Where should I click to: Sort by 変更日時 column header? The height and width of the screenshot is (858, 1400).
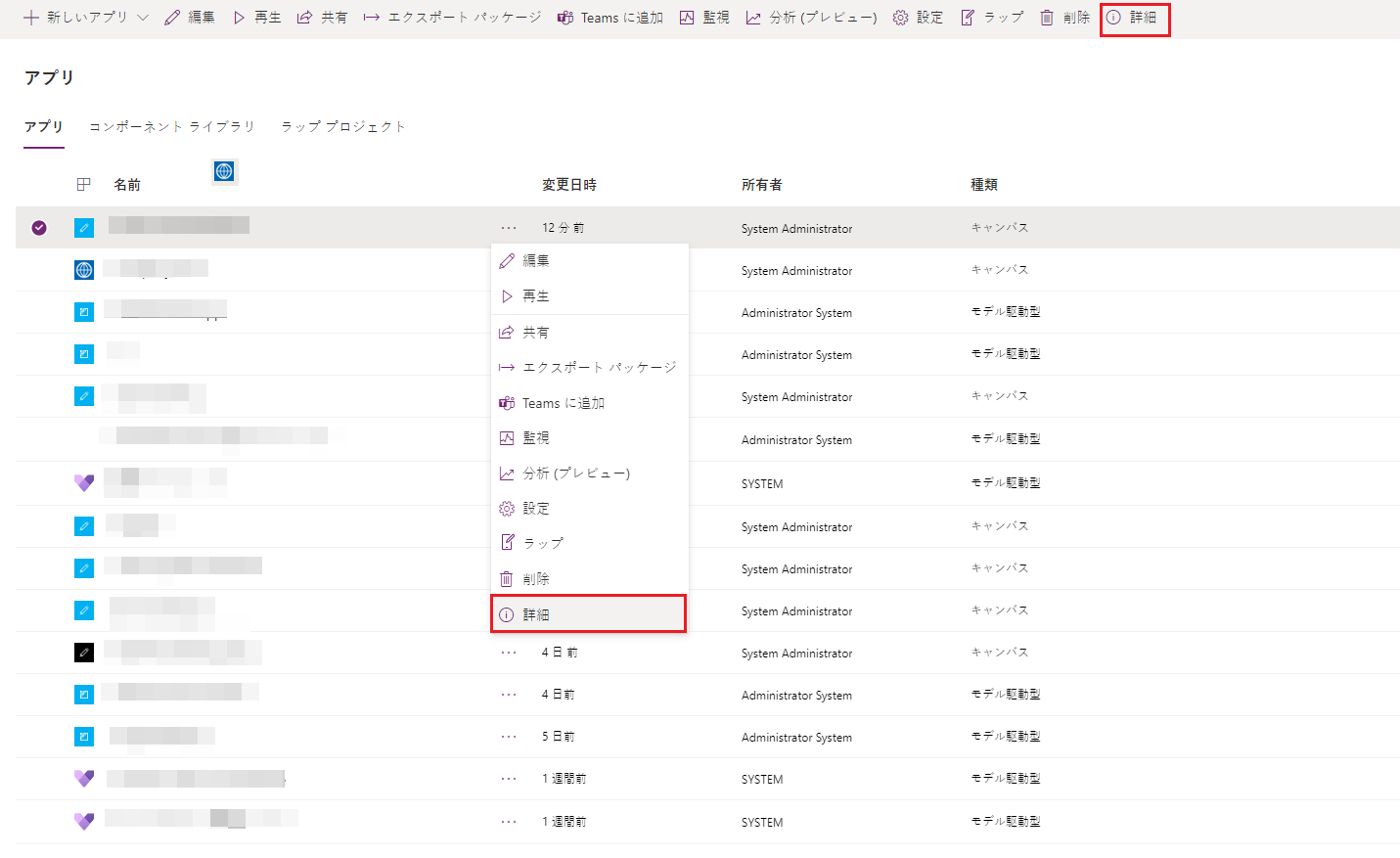click(569, 185)
